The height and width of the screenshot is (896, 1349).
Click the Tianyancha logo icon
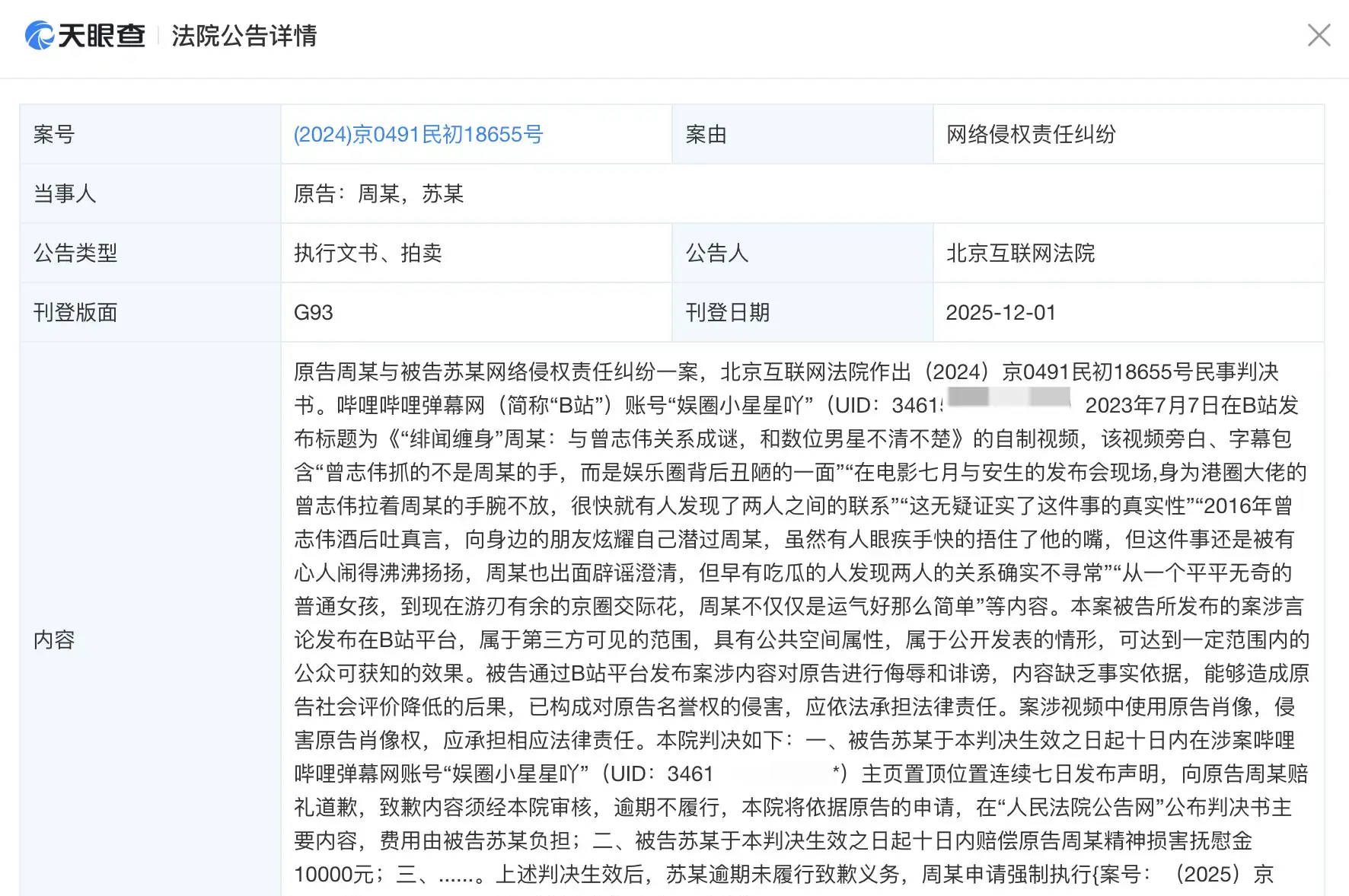click(40, 36)
